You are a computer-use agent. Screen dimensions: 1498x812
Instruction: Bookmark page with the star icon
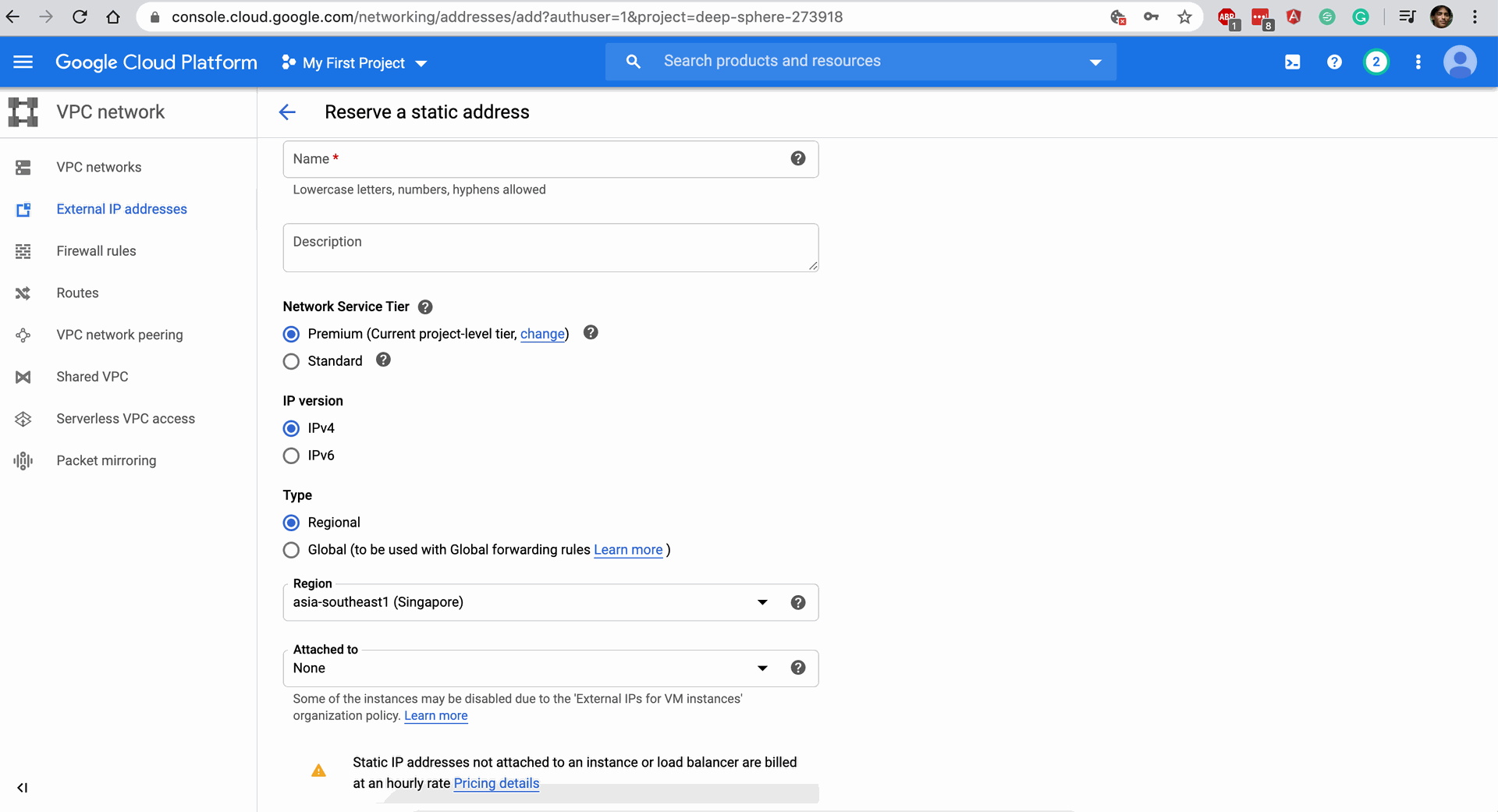point(1185,17)
